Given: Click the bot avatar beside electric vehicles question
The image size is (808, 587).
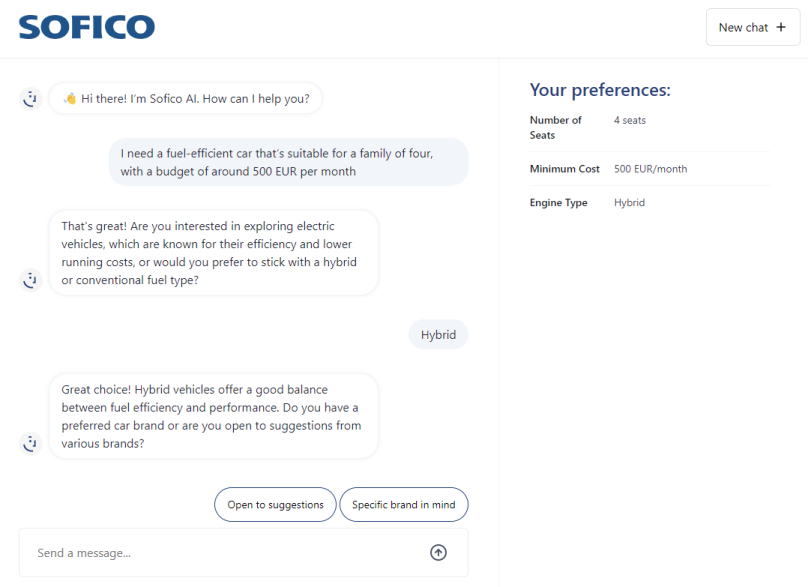Looking at the screenshot, I should [x=30, y=280].
